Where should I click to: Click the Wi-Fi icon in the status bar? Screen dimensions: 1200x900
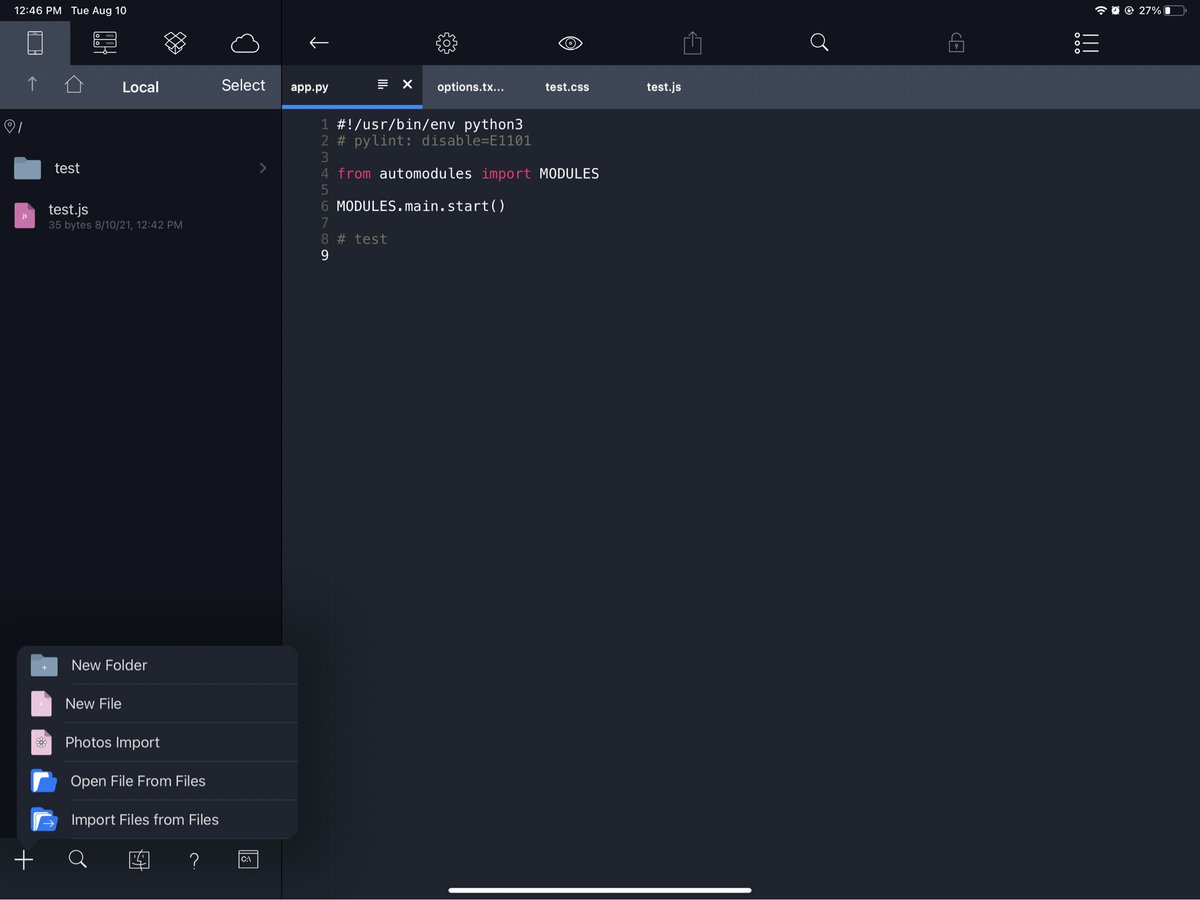point(1101,10)
